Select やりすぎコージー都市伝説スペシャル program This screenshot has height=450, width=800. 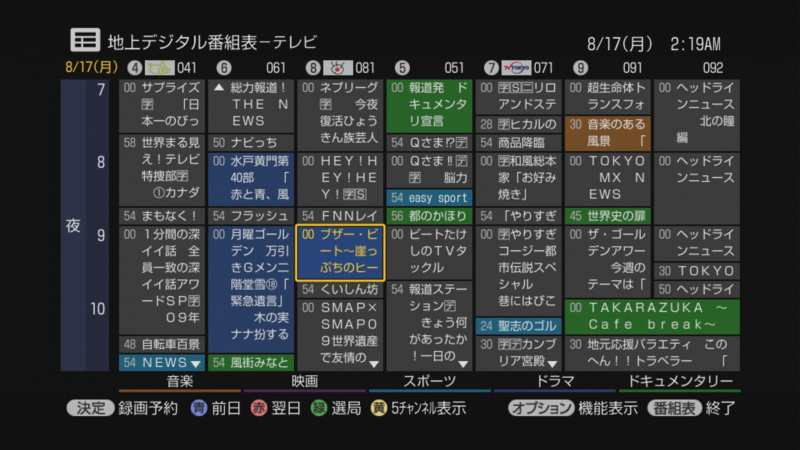[x=518, y=271]
